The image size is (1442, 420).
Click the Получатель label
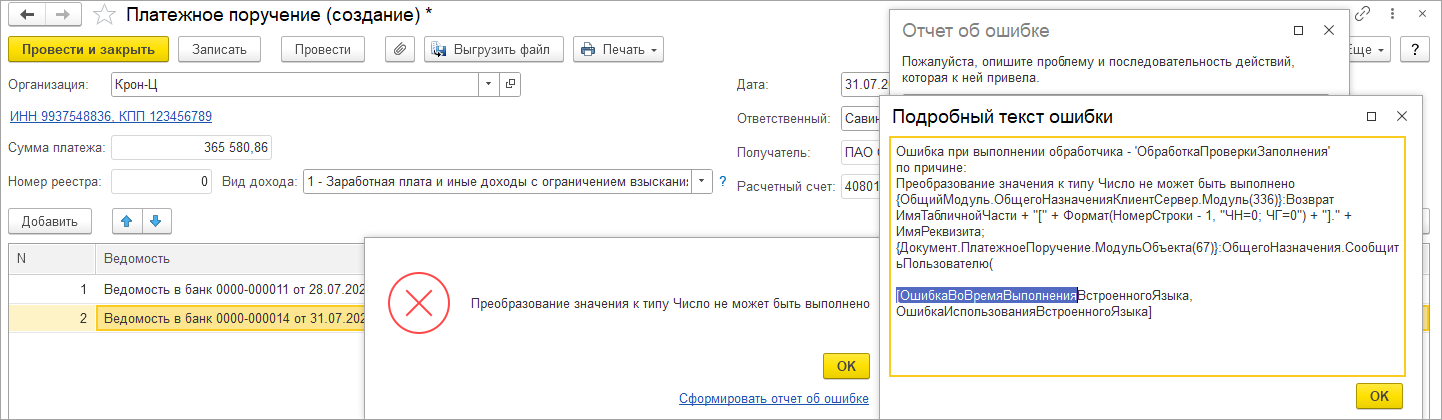[x=774, y=153]
